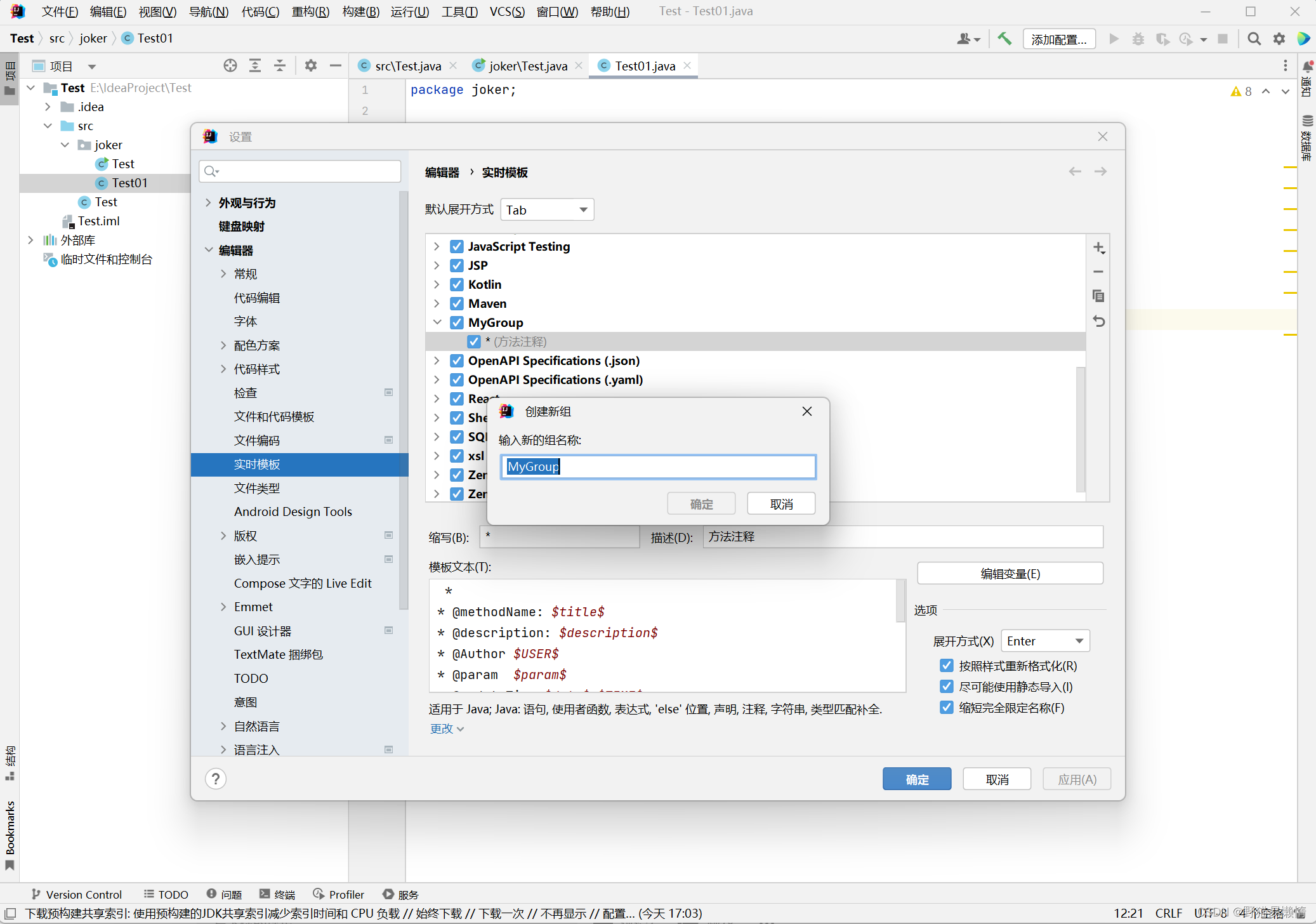Click the build project hammer icon

pyautogui.click(x=1004, y=39)
